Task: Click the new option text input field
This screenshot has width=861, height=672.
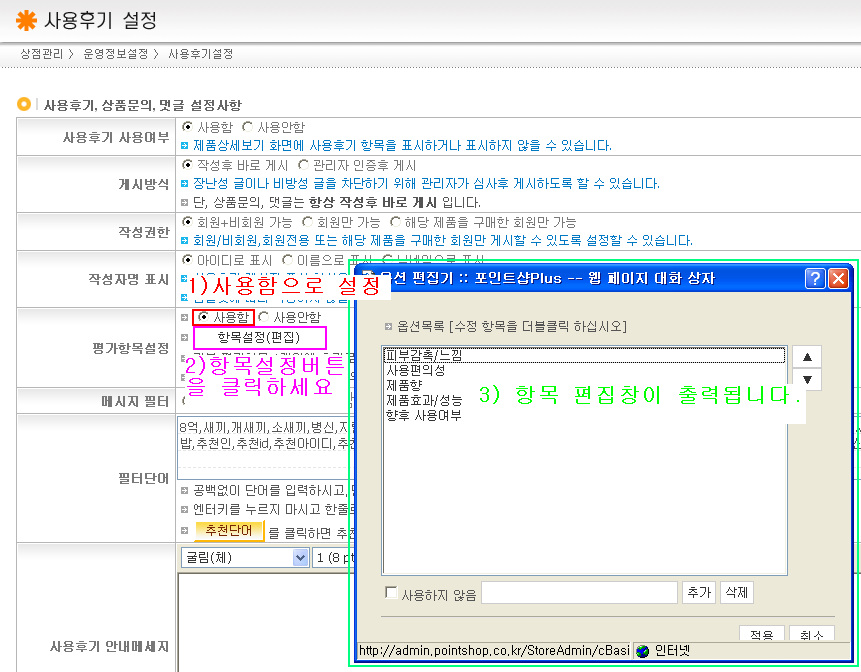Action: coord(579,593)
